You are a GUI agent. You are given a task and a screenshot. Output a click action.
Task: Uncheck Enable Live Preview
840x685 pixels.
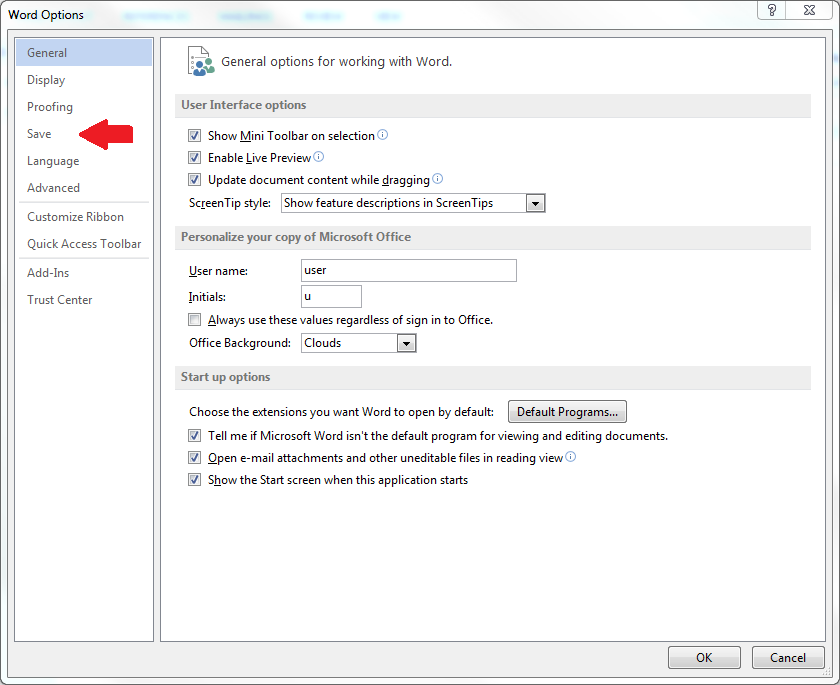pos(194,157)
